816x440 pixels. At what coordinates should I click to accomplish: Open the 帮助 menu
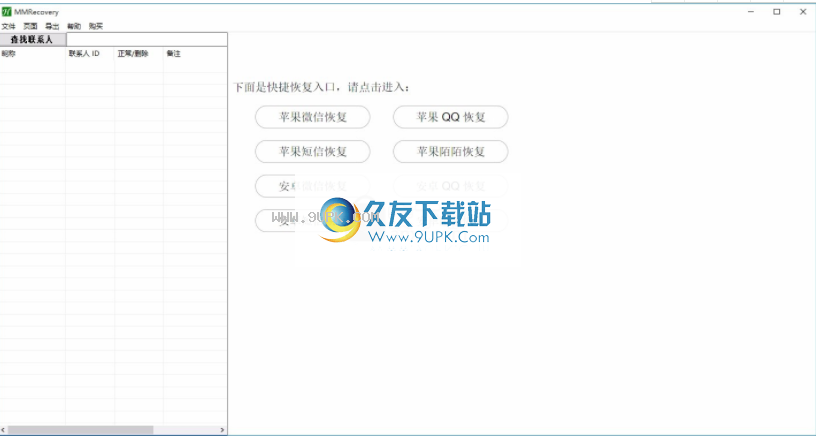74,26
